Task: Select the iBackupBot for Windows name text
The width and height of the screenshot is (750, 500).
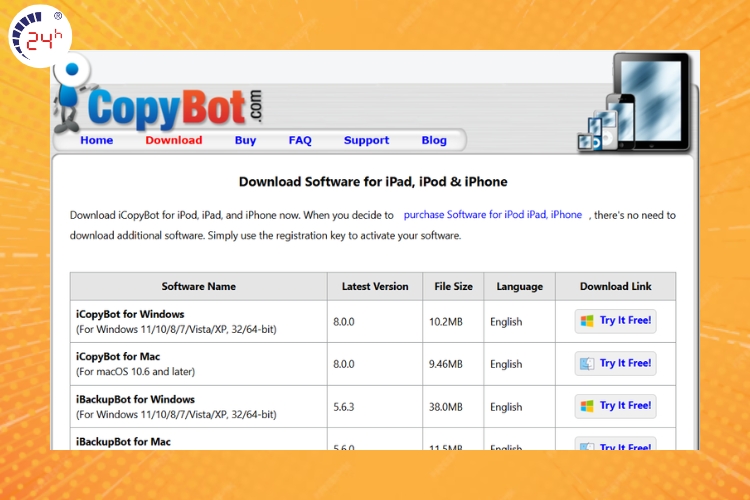Action: pyautogui.click(x=135, y=399)
